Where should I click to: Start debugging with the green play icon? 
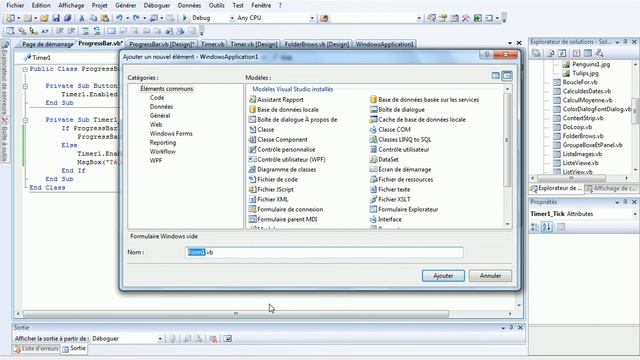[x=184, y=18]
